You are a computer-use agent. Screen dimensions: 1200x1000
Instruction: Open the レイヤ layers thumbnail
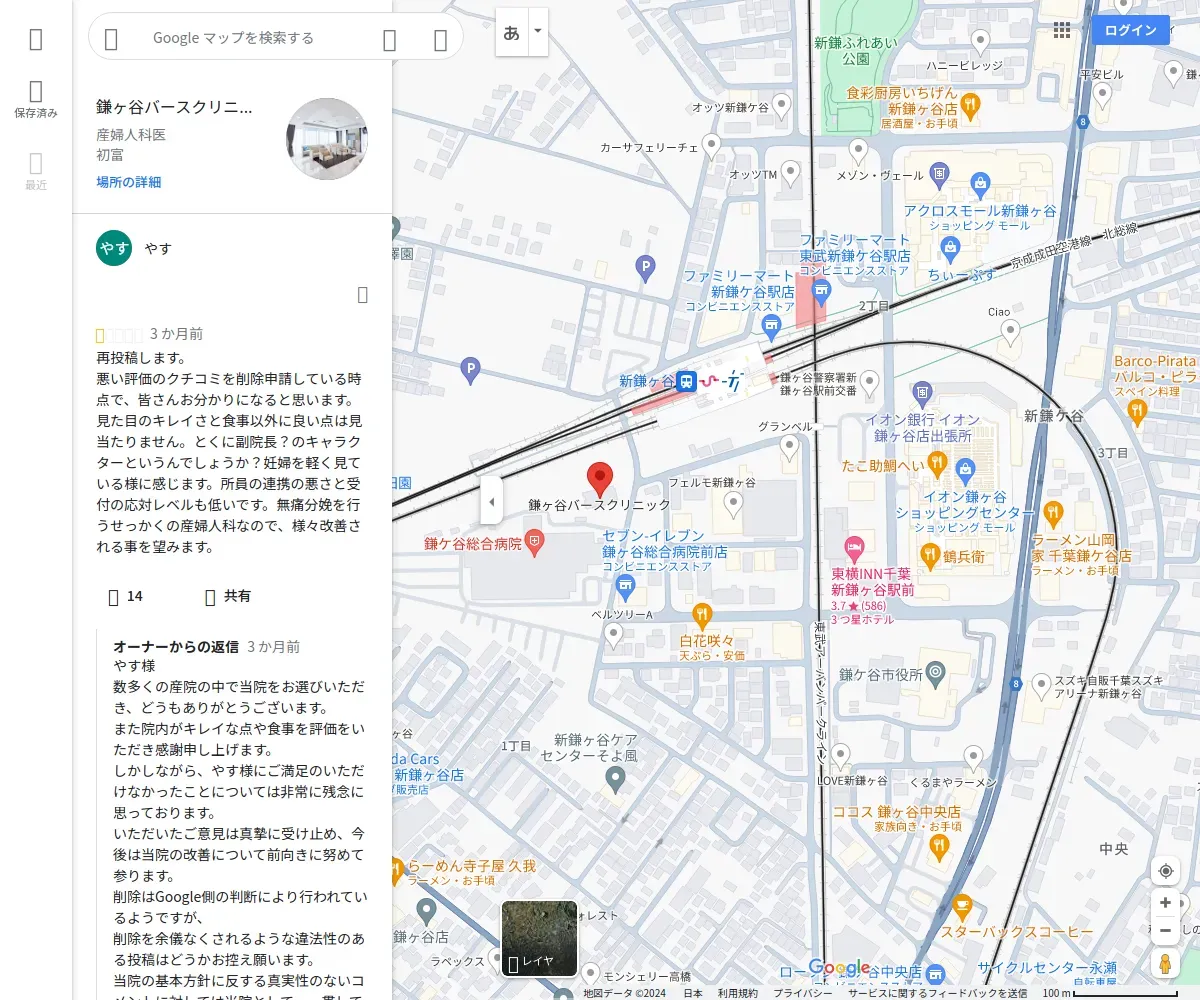539,939
